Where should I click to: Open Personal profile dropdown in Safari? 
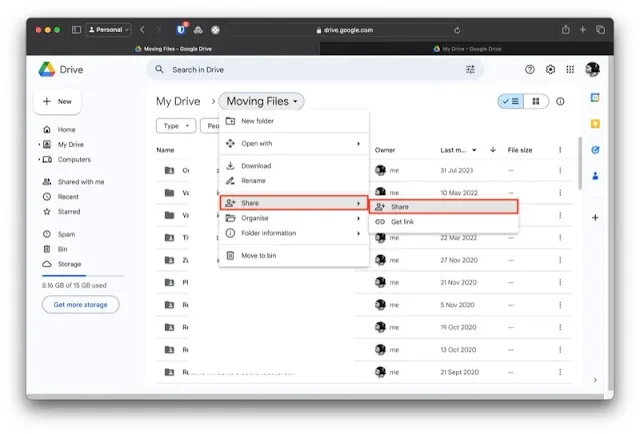point(109,29)
